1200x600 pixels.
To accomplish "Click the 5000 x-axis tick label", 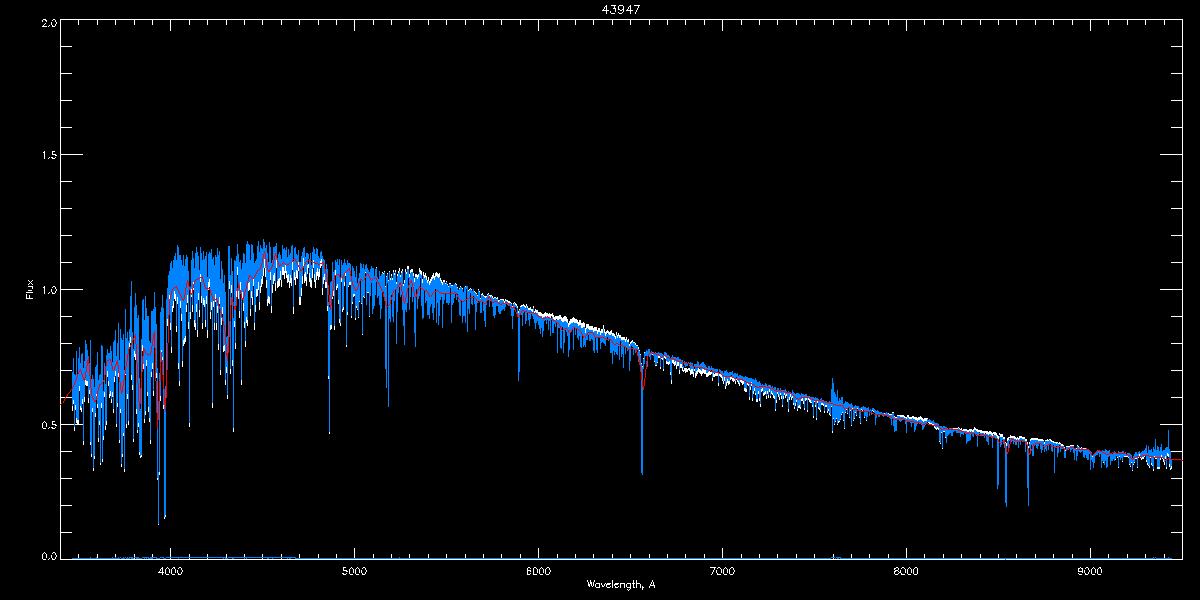I will pyautogui.click(x=354, y=572).
